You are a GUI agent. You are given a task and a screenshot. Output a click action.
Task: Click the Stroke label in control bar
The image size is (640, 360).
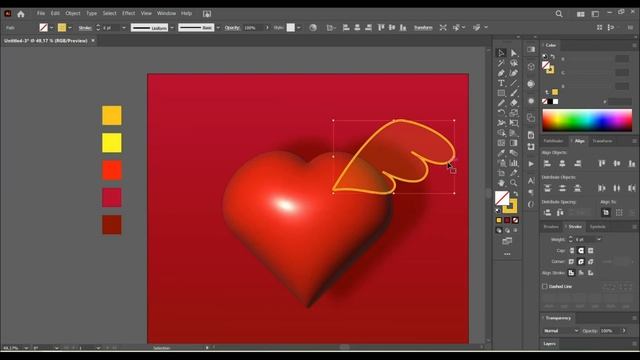click(85, 28)
